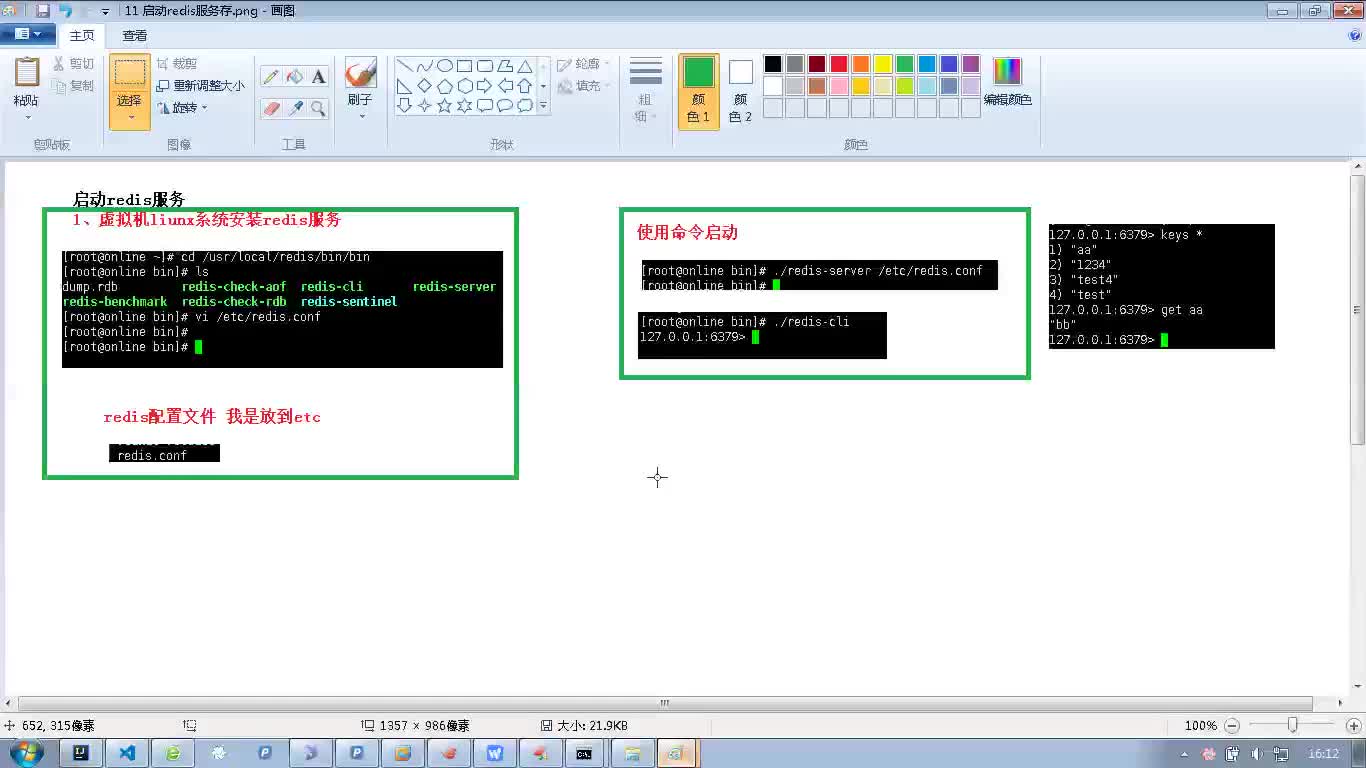Click the zoom out minus button
This screenshot has width=1366, height=768.
pos(1232,726)
